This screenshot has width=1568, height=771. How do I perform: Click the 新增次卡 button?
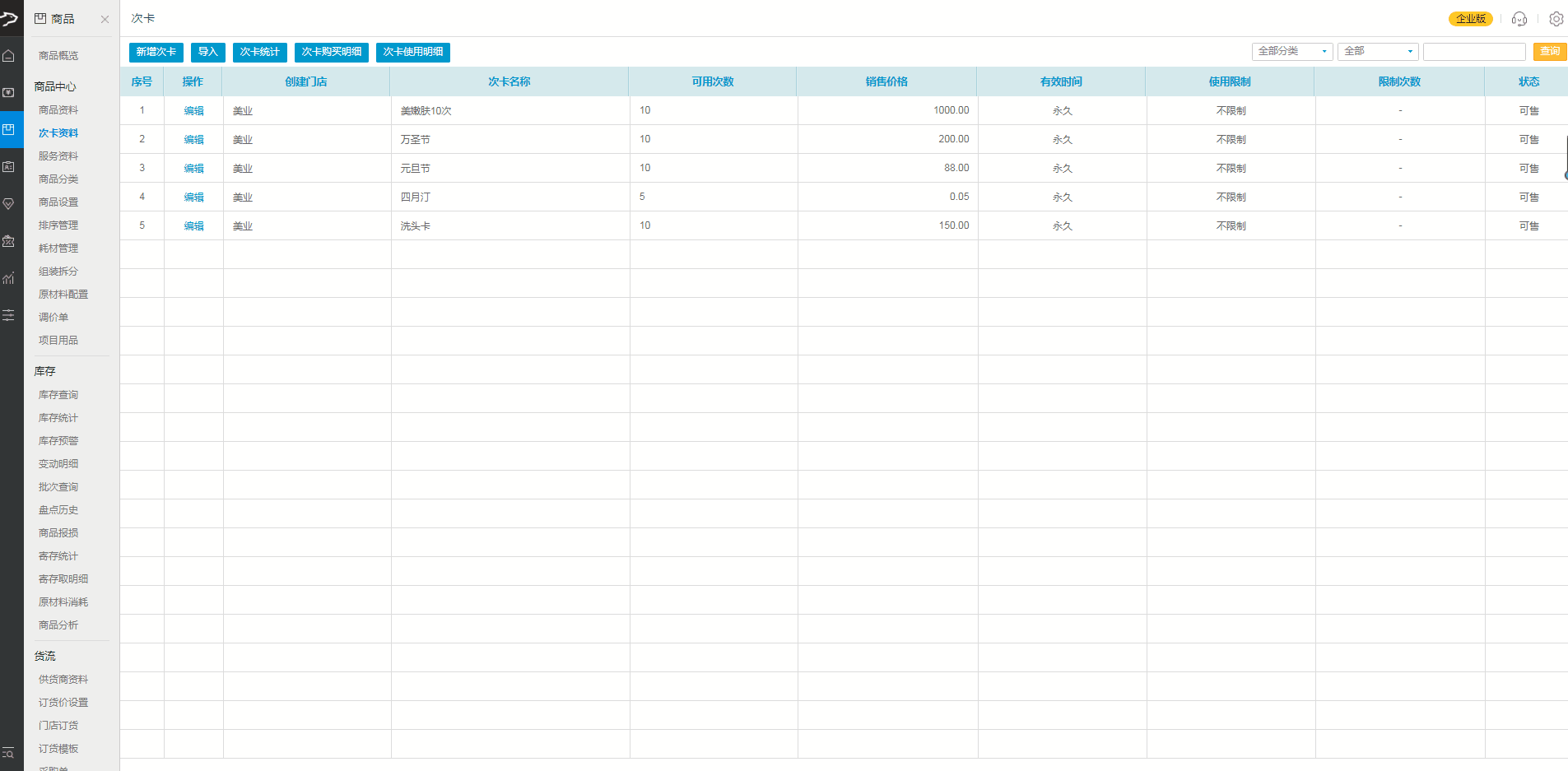156,52
